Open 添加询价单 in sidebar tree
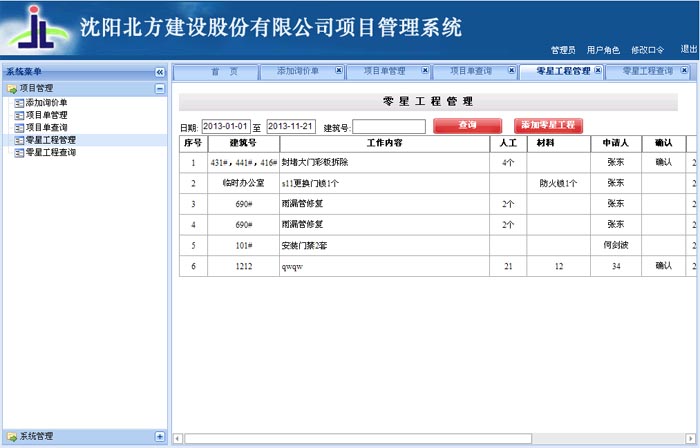Image resolution: width=700 pixels, height=448 pixels. pos(46,103)
